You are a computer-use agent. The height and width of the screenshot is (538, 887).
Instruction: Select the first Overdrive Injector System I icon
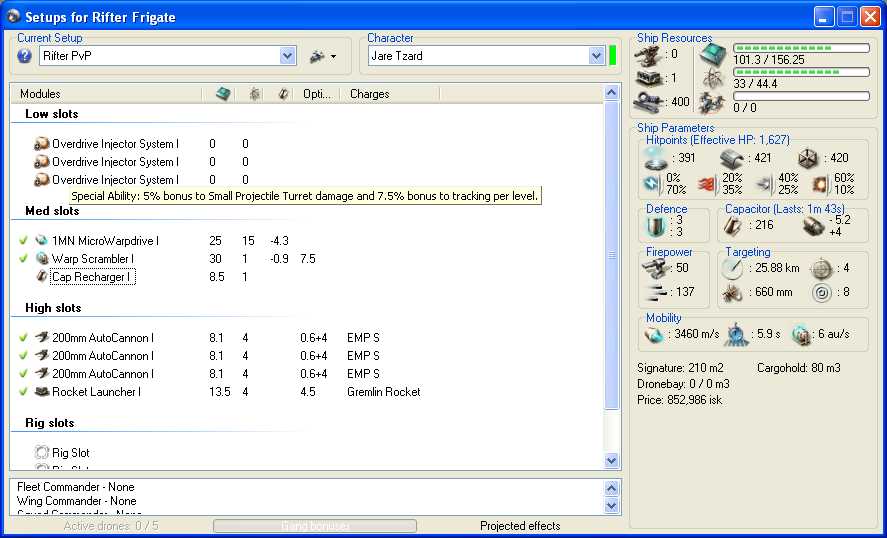[42, 144]
